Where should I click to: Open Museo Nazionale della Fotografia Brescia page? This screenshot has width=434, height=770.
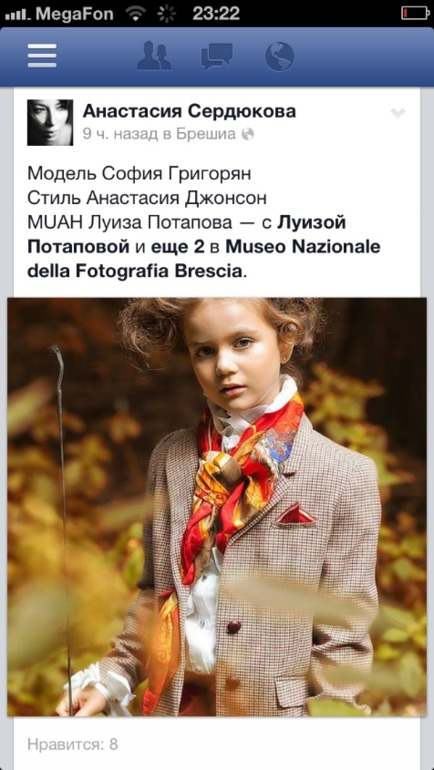coord(204,259)
